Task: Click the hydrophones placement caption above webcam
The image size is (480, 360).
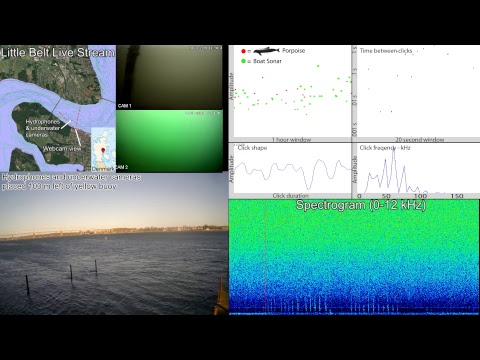Action: click(71, 182)
